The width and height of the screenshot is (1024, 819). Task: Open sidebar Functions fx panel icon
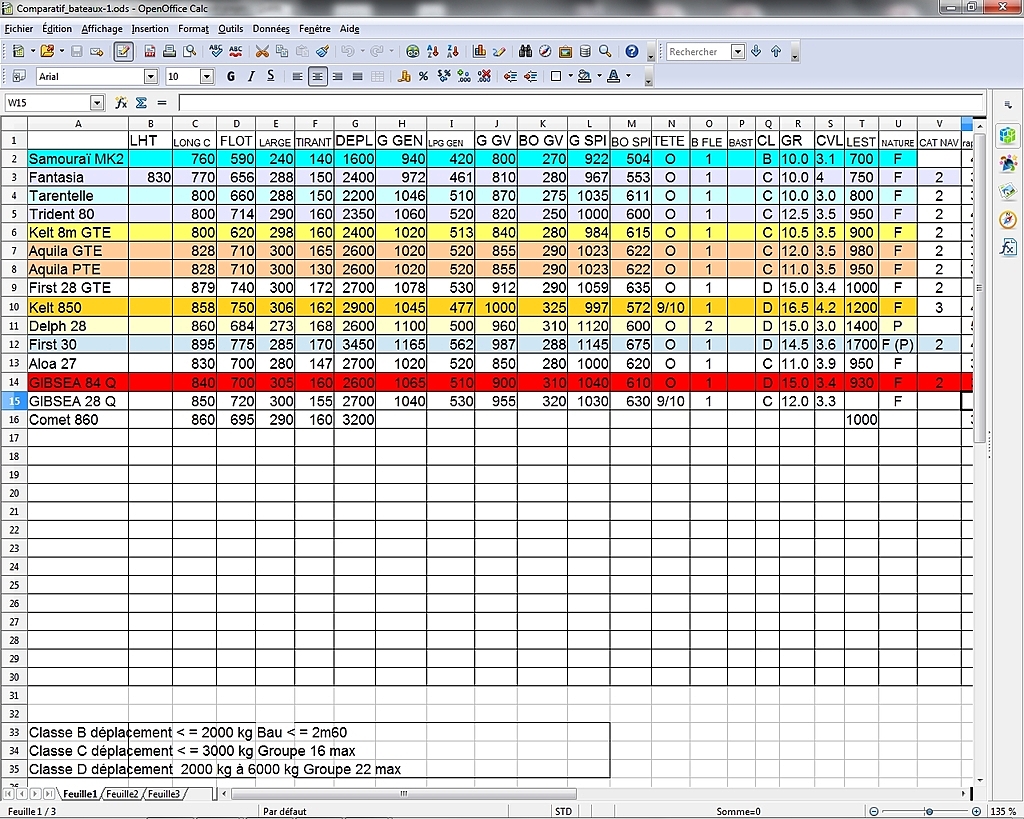tap(1008, 247)
